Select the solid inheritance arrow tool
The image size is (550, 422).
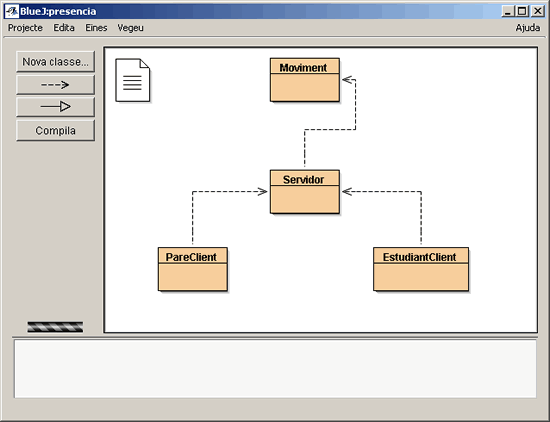(x=55, y=106)
